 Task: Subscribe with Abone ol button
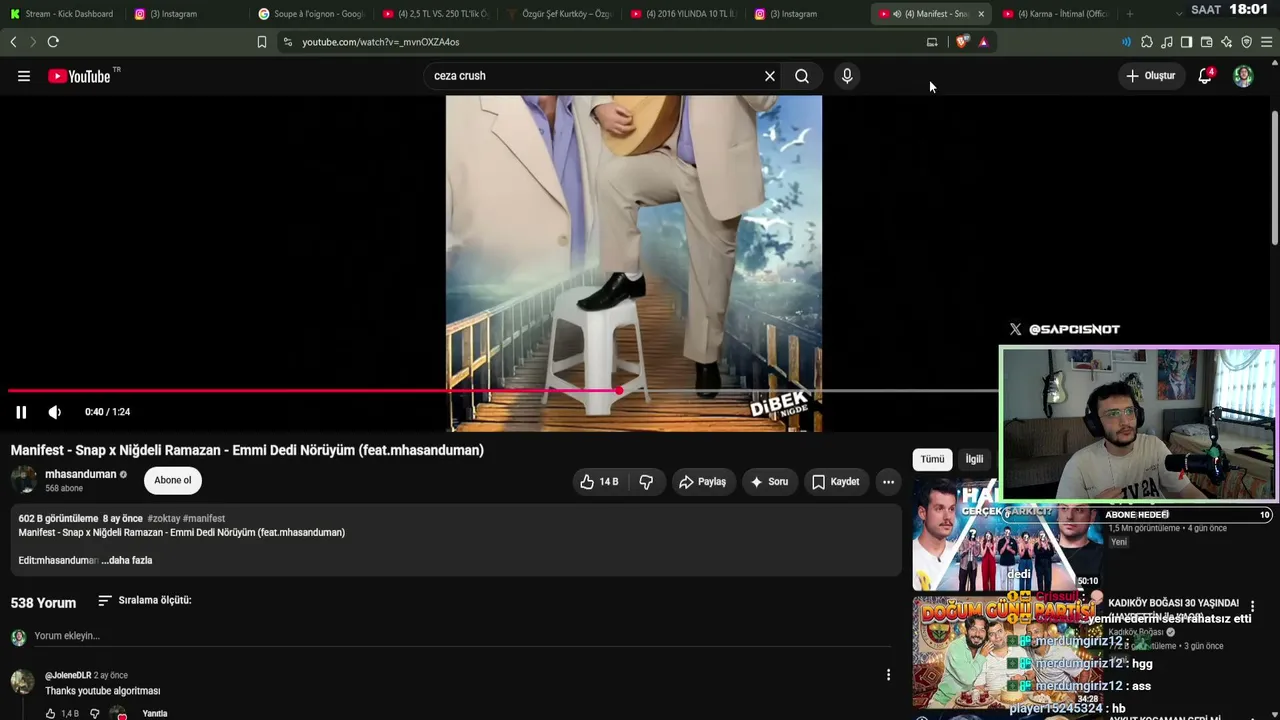point(173,481)
